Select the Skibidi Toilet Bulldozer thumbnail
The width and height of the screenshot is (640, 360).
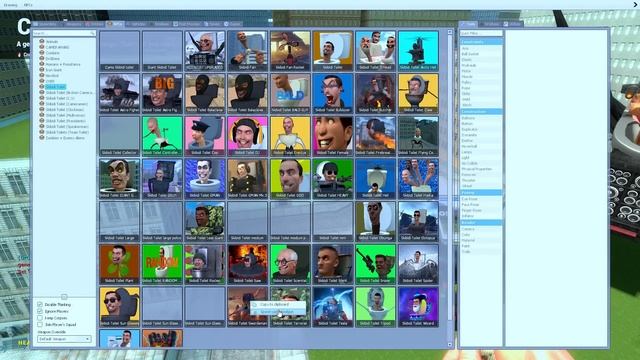pos(333,93)
